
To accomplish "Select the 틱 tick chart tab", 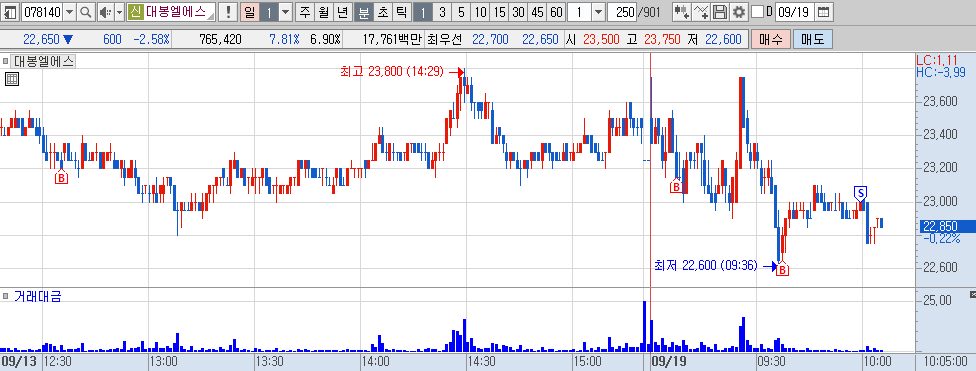I will pos(402,11).
